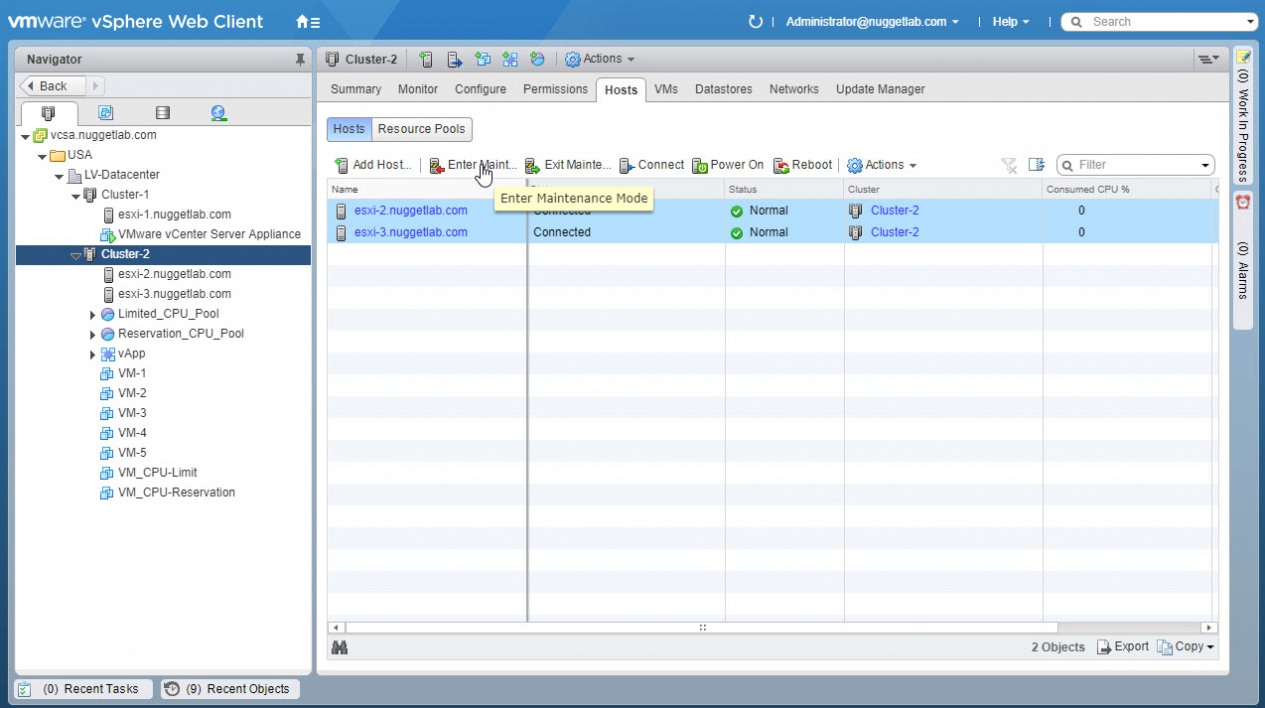Click Add Host in the hosts toolbar

pos(372,165)
